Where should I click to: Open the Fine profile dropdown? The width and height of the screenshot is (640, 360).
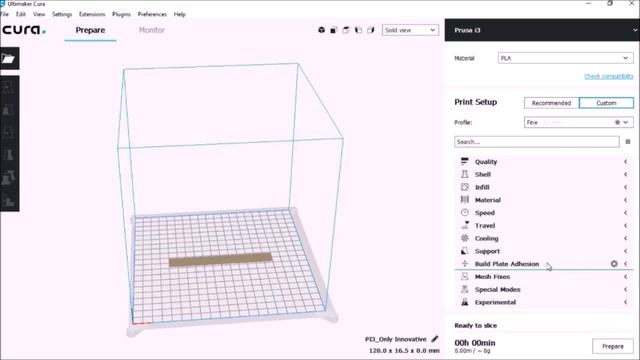click(578, 122)
